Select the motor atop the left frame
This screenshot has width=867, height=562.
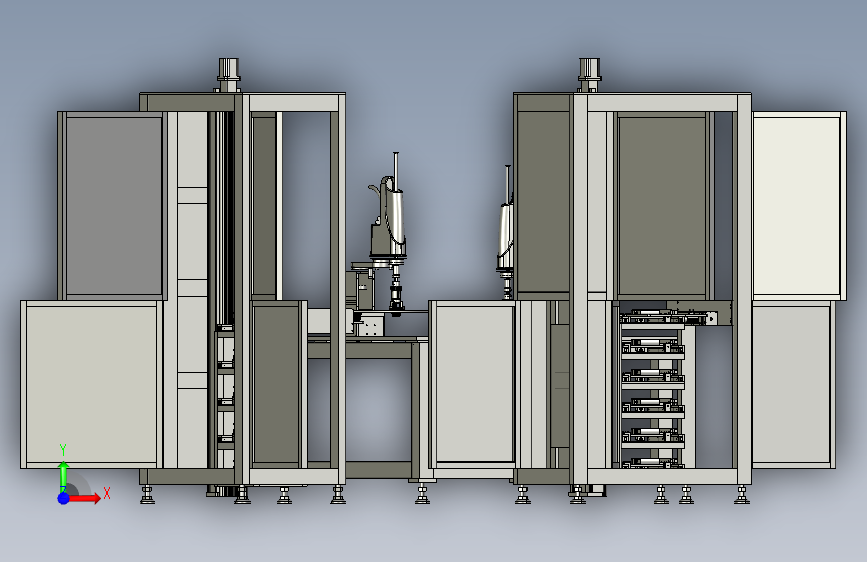pyautogui.click(x=228, y=75)
